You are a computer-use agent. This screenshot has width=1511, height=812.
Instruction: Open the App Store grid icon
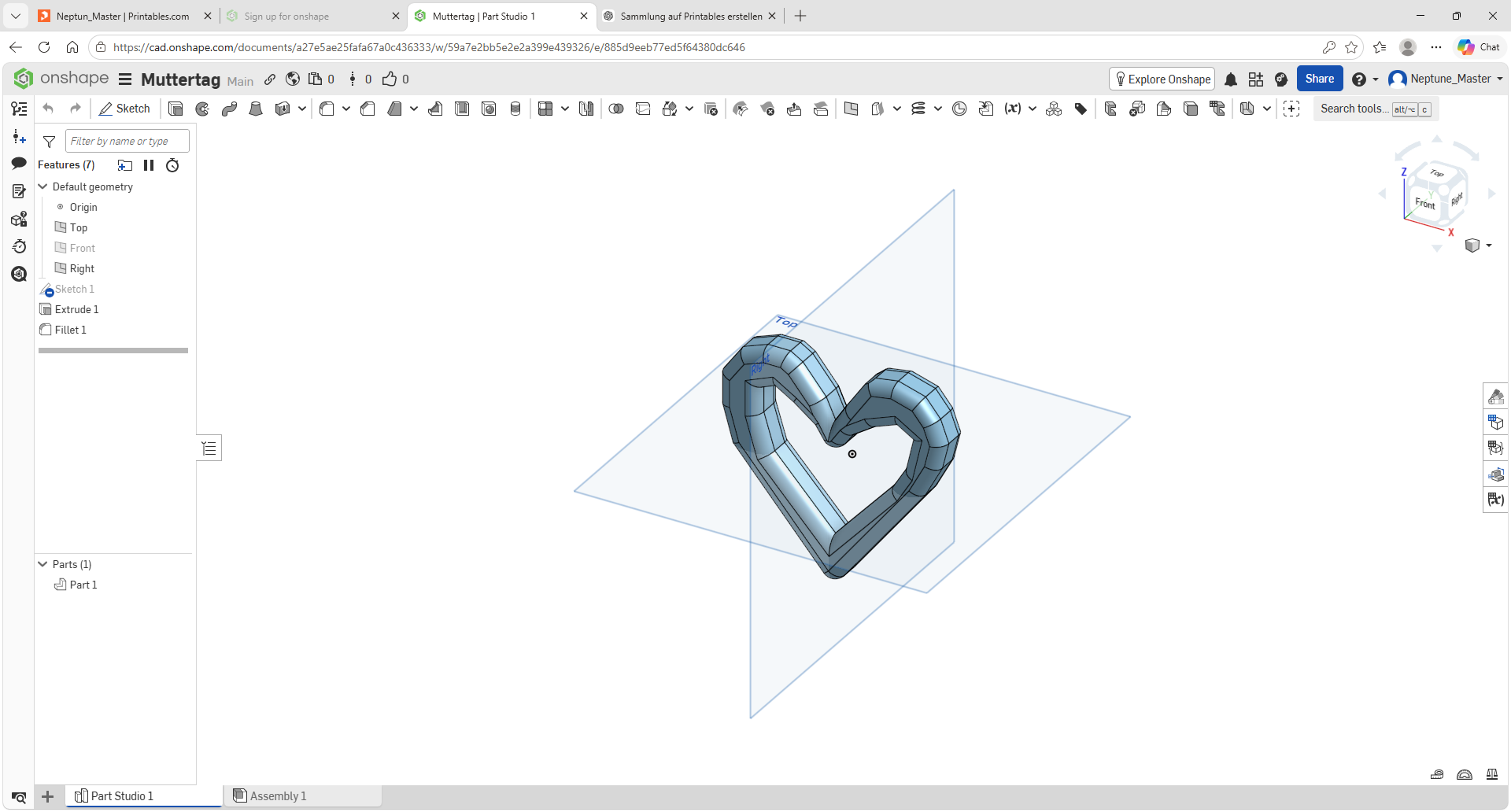(1256, 79)
